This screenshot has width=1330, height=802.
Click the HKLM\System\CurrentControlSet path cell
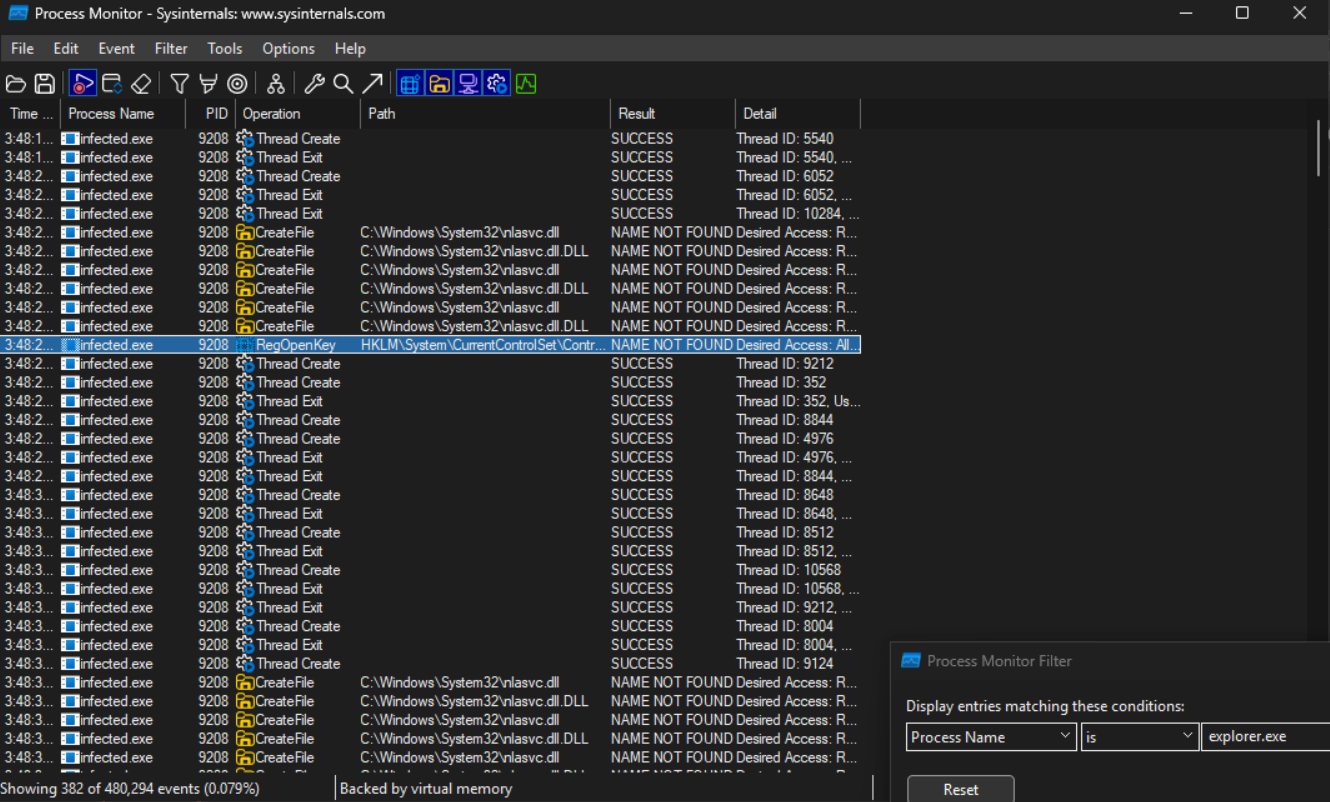[483, 345]
